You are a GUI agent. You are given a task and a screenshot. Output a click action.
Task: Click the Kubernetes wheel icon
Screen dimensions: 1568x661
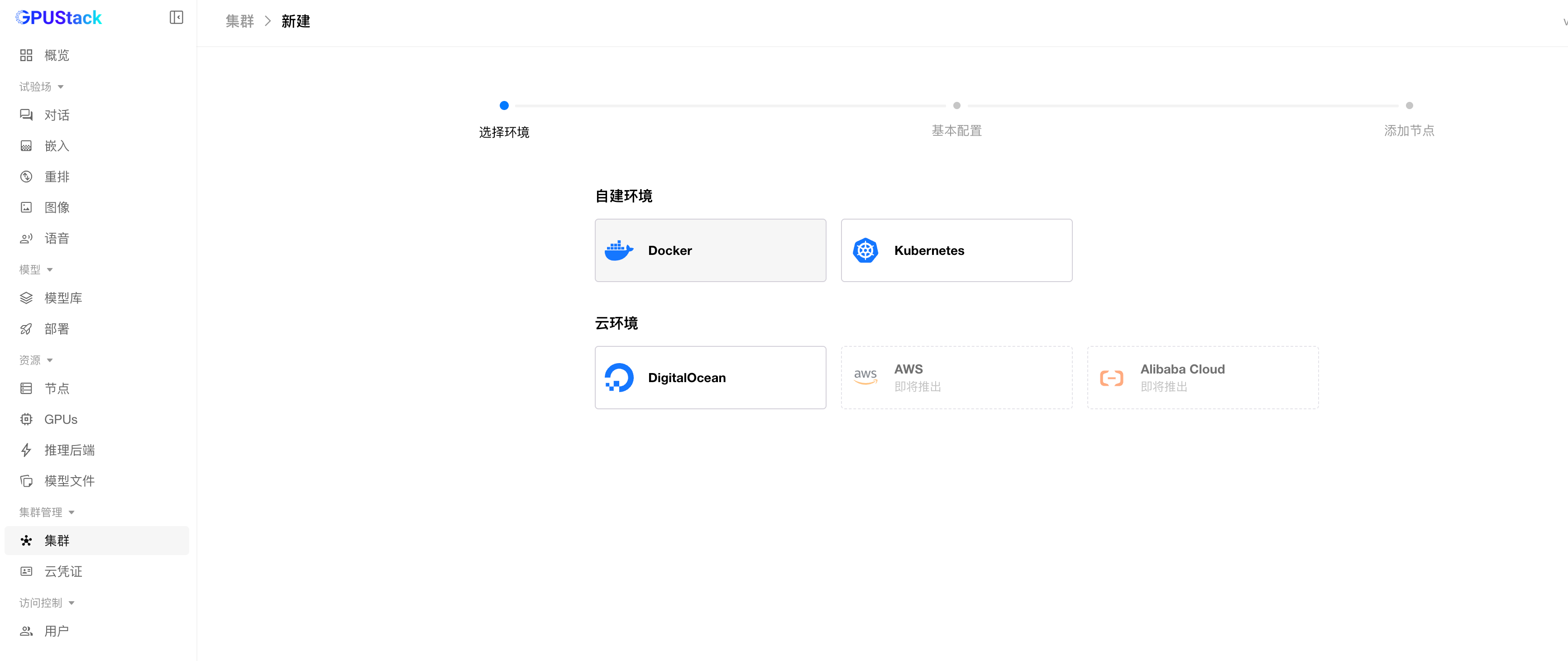pyautogui.click(x=865, y=250)
